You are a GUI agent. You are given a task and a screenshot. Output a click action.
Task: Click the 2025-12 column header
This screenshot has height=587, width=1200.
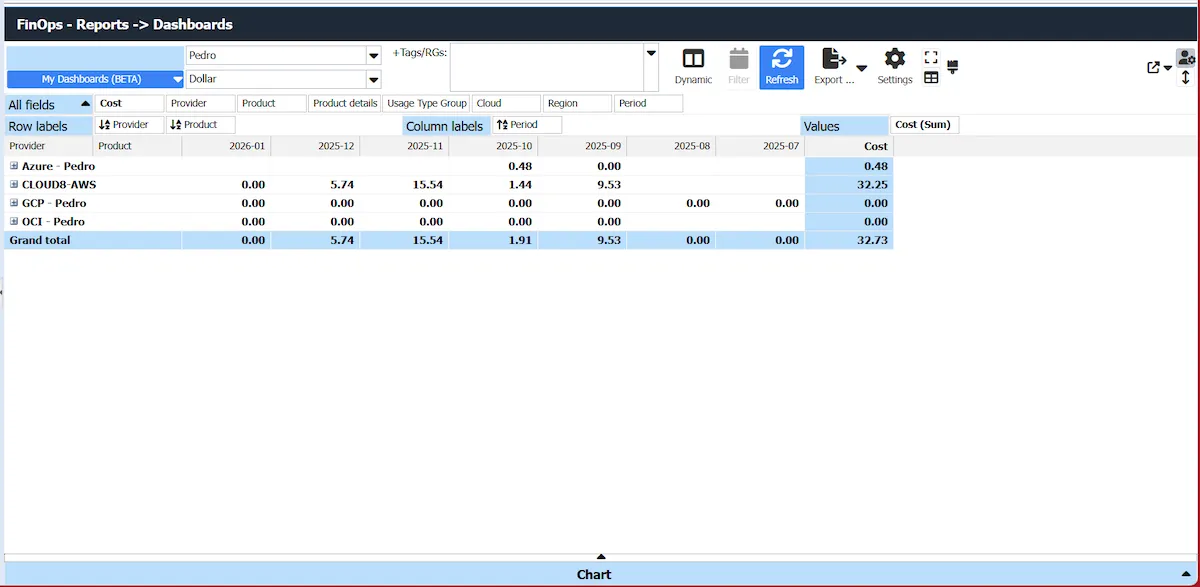[x=315, y=146]
